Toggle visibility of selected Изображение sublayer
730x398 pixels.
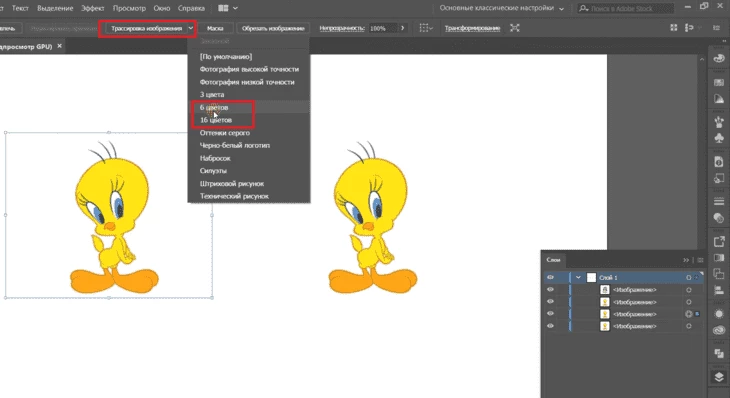pyautogui.click(x=550, y=314)
